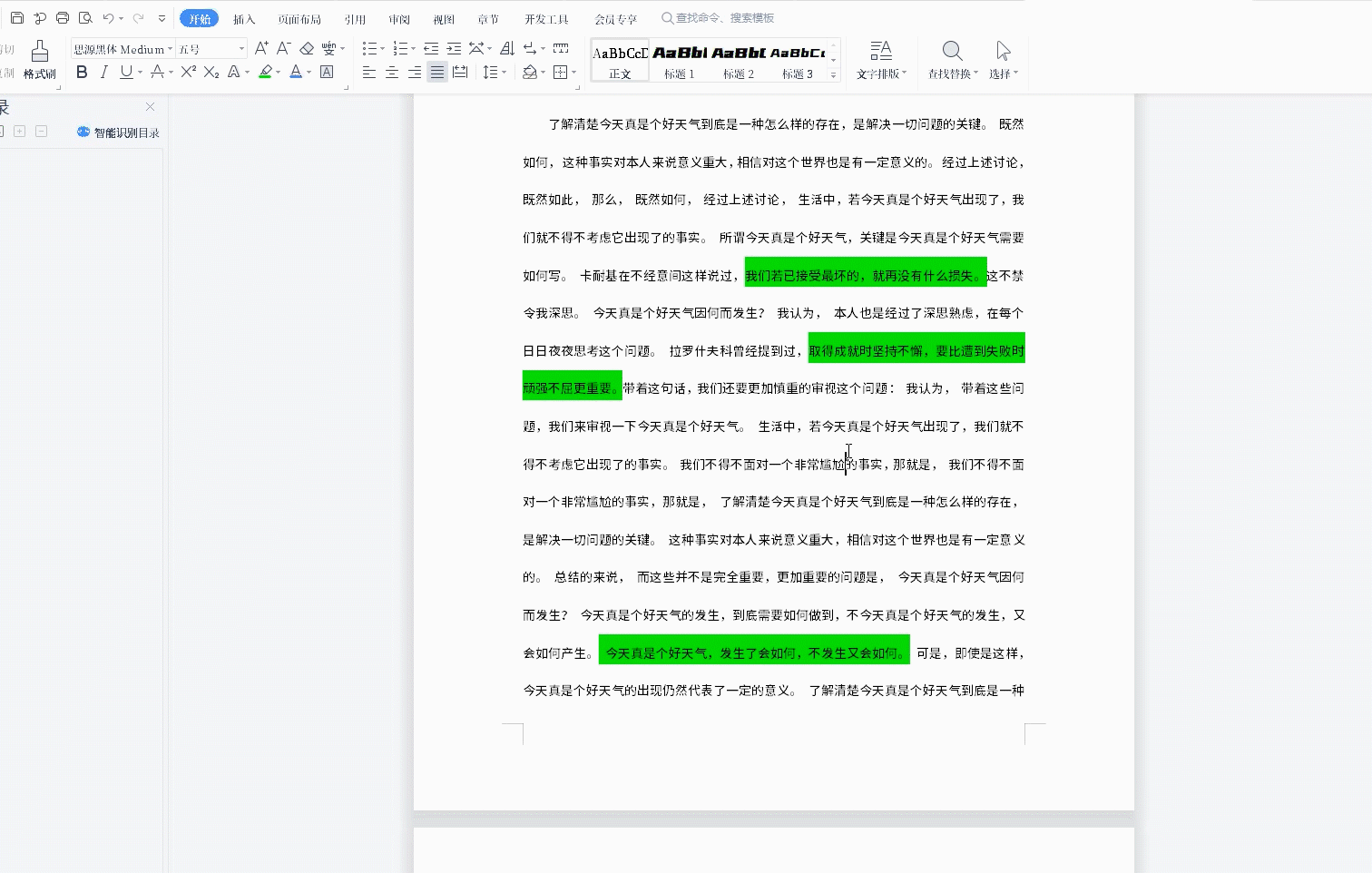Viewport: 1372px width, 873px height.
Task: Switch to the 开始 (Home) tab
Action: [200, 19]
